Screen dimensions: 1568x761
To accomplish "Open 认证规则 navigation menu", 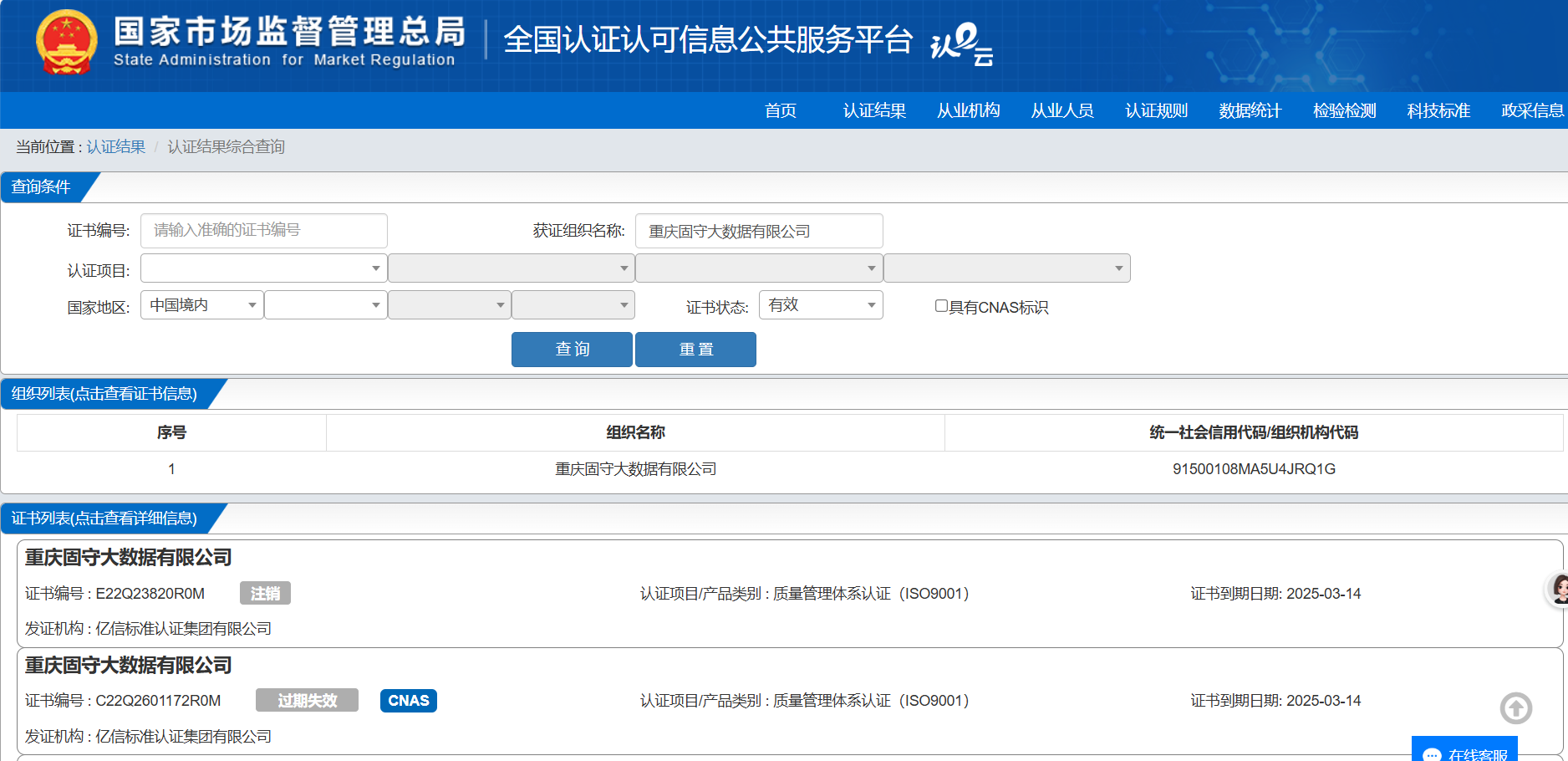I will tap(1156, 110).
